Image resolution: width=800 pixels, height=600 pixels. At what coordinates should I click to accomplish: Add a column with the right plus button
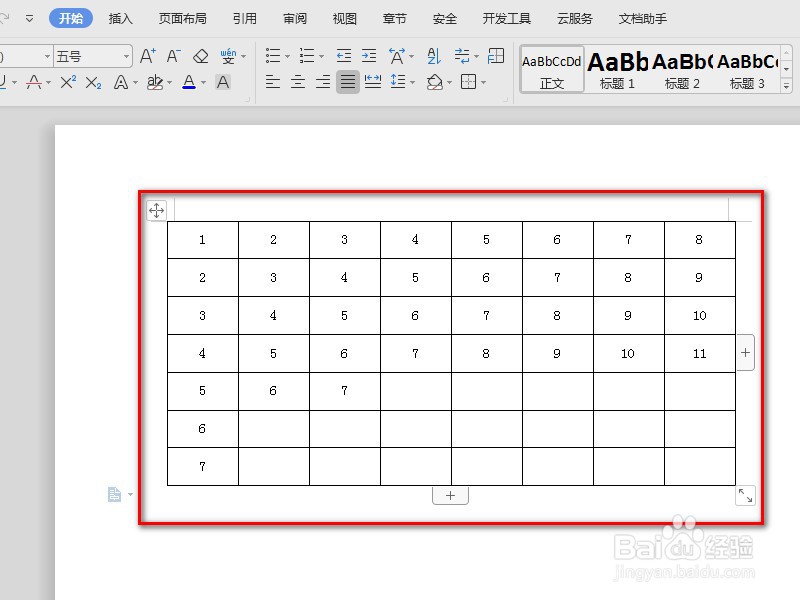coord(745,353)
